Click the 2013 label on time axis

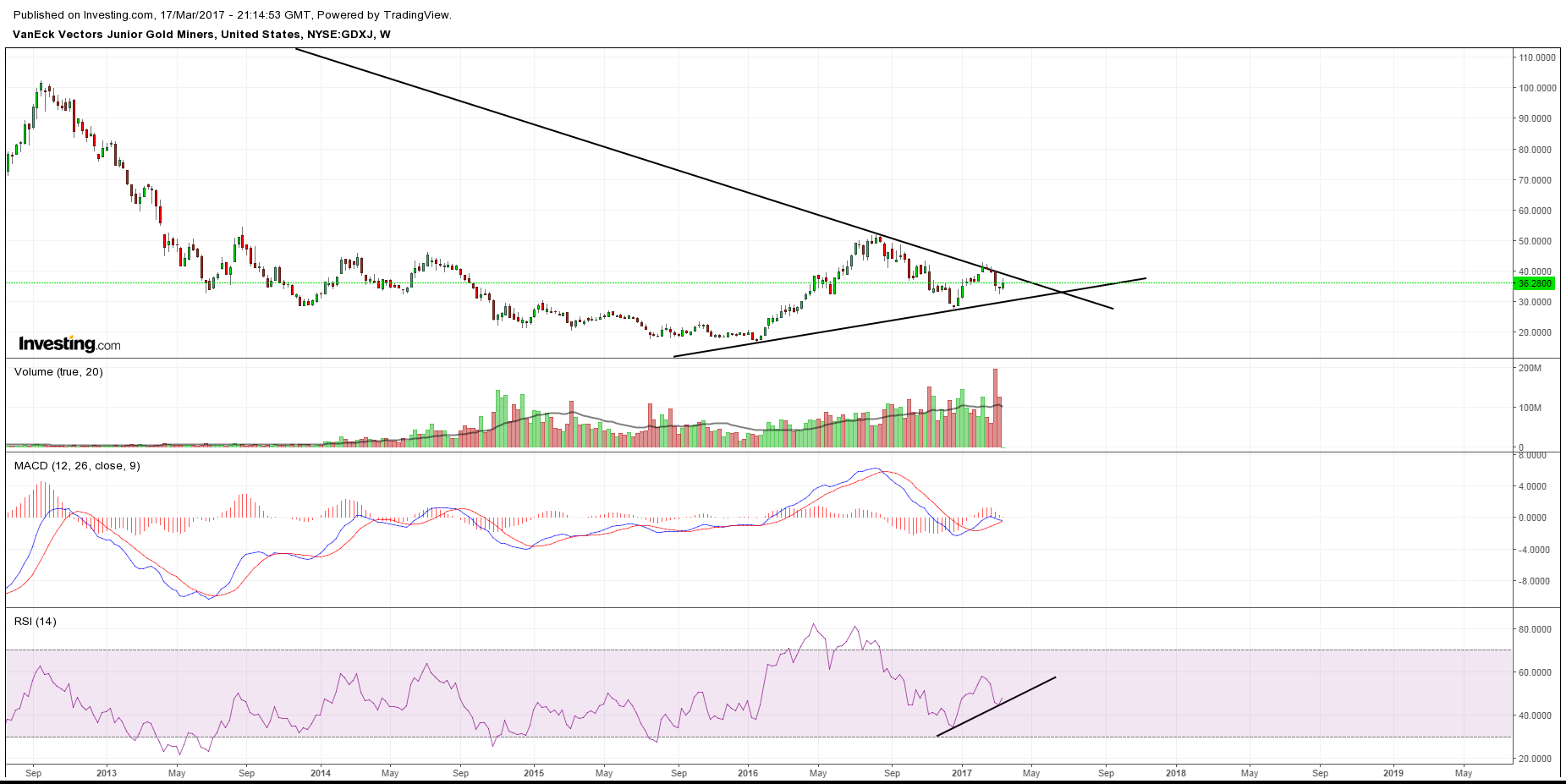(107, 773)
